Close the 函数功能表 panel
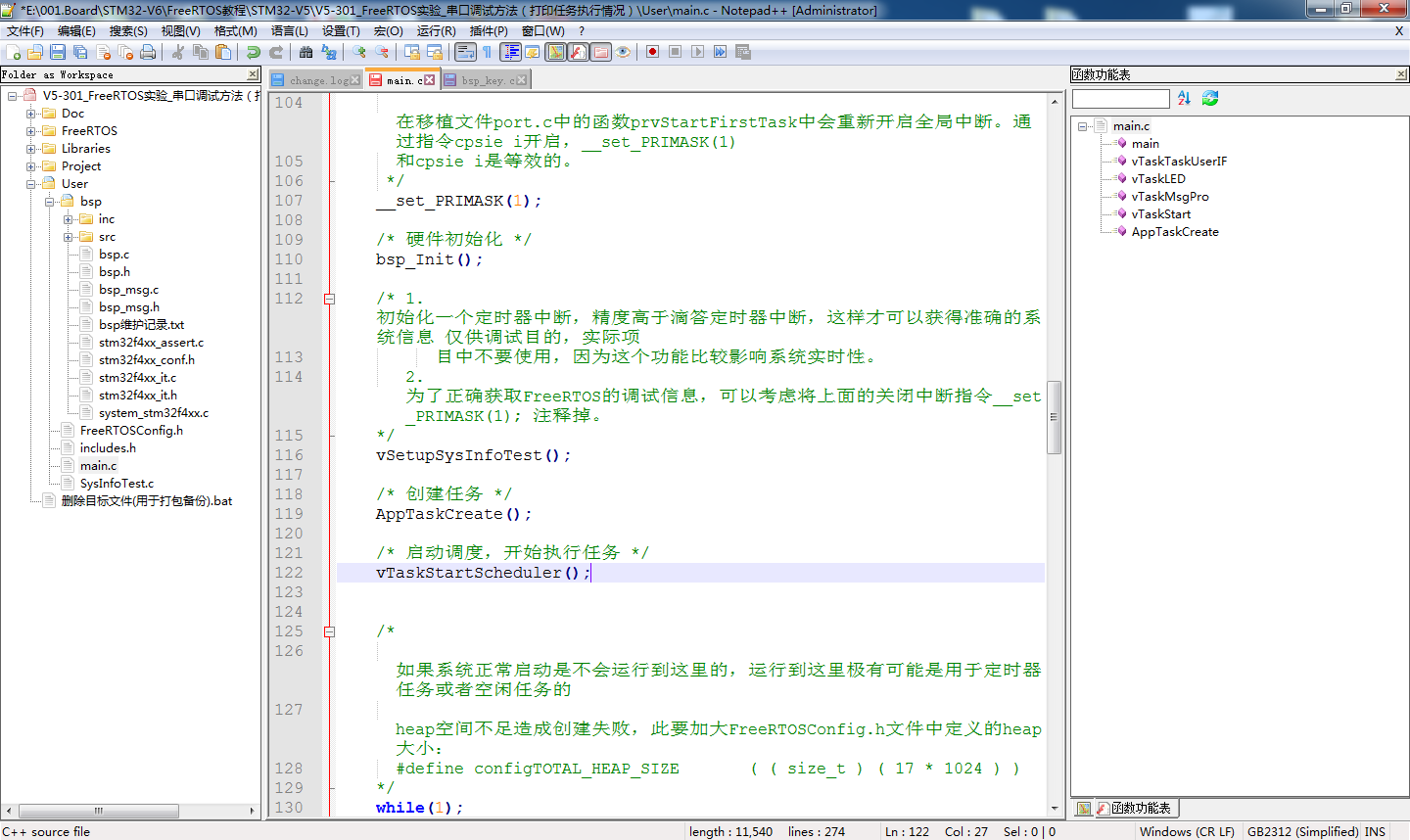This screenshot has height=840, width=1410. point(1401,74)
